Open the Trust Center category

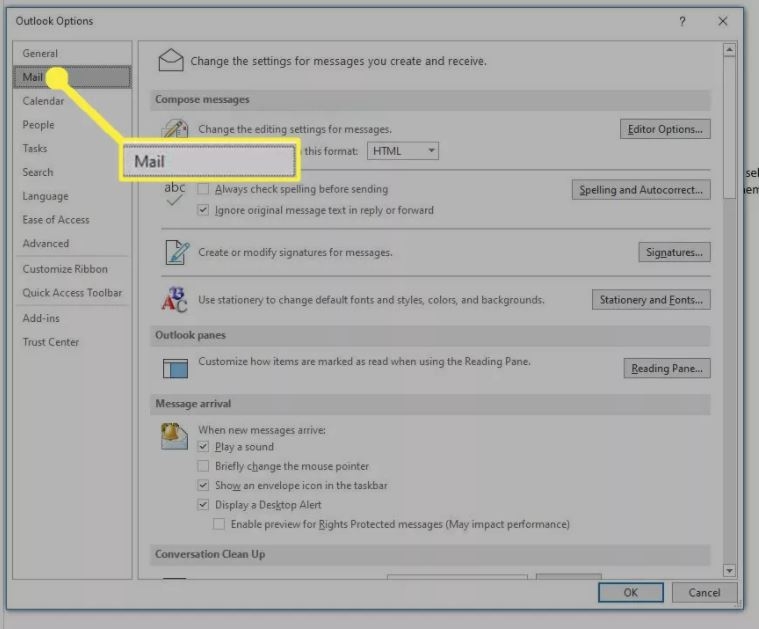point(72,342)
